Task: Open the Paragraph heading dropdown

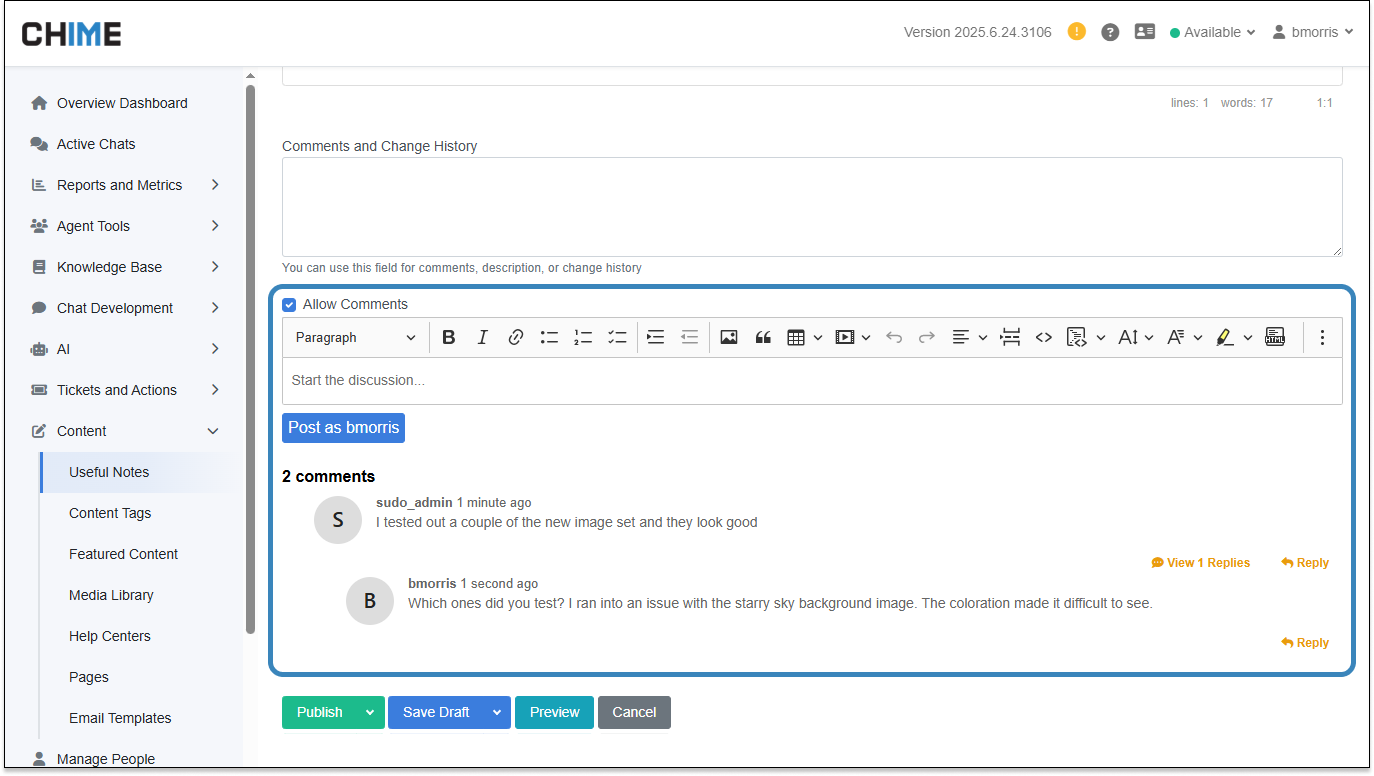Action: [x=356, y=338]
